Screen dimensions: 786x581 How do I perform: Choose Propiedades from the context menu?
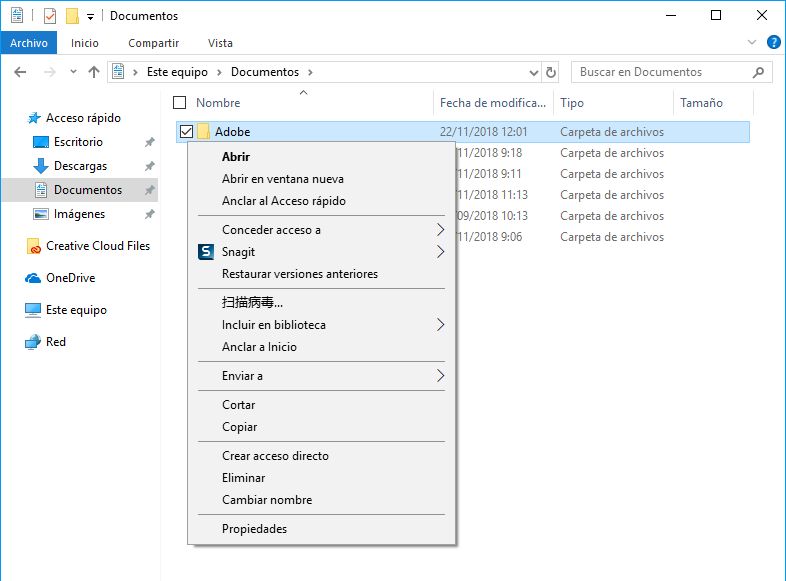click(x=255, y=529)
